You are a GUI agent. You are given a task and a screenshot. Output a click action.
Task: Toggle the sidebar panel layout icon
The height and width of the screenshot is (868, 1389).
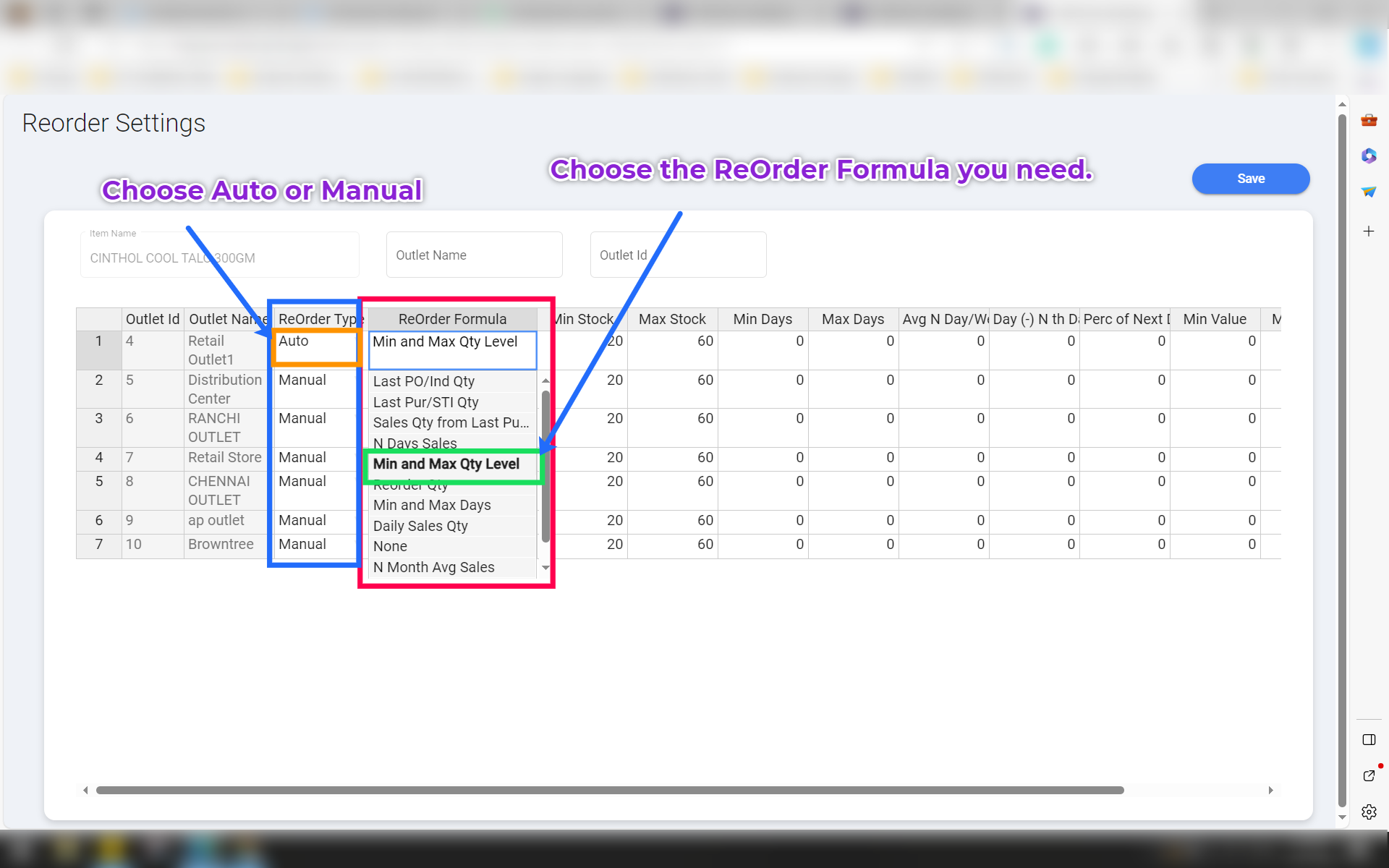(x=1368, y=739)
